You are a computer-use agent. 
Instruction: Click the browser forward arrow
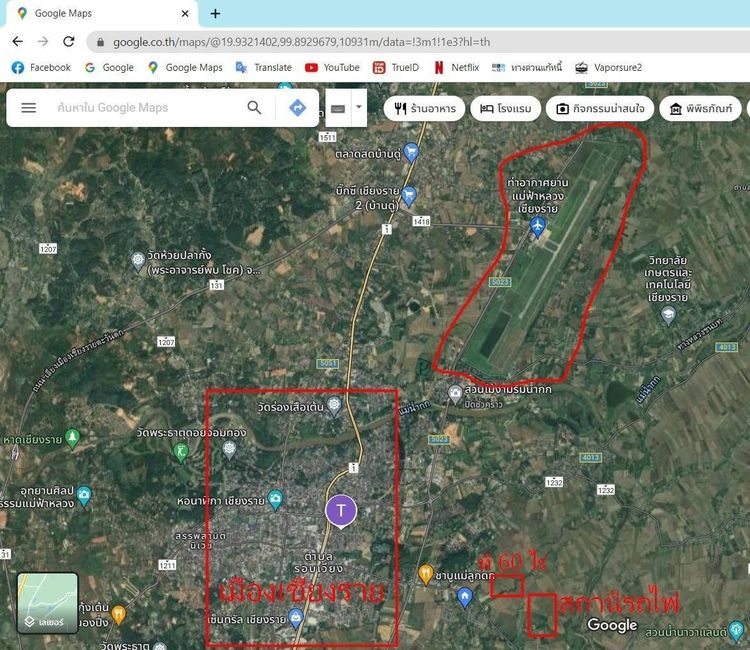[x=43, y=42]
